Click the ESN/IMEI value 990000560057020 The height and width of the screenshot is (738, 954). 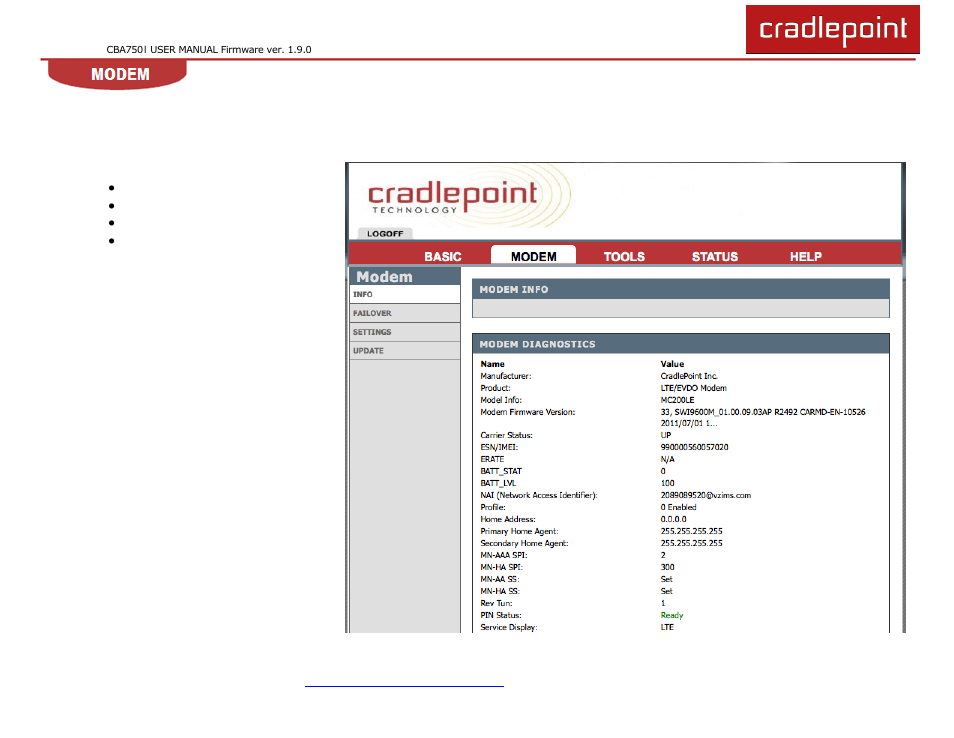pyautogui.click(x=694, y=447)
